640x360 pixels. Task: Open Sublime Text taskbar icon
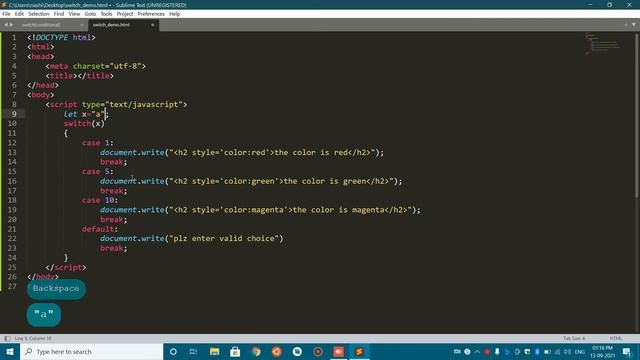pyautogui.click(x=359, y=351)
